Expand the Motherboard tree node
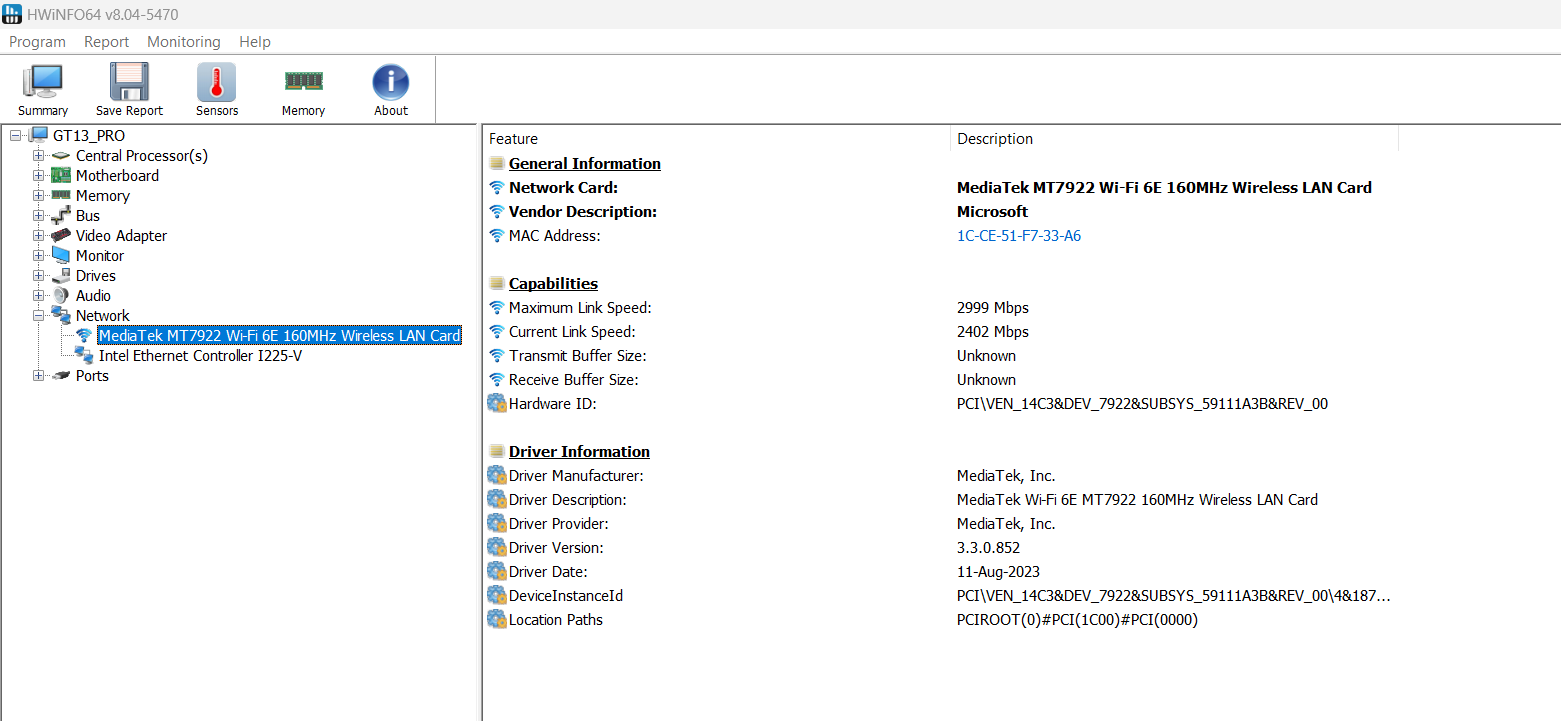The image size is (1561, 721). [38, 175]
